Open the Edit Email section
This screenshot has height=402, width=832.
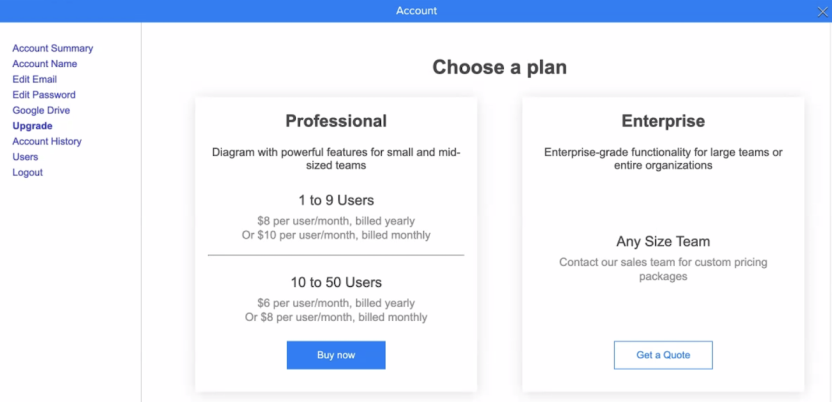click(x=35, y=79)
